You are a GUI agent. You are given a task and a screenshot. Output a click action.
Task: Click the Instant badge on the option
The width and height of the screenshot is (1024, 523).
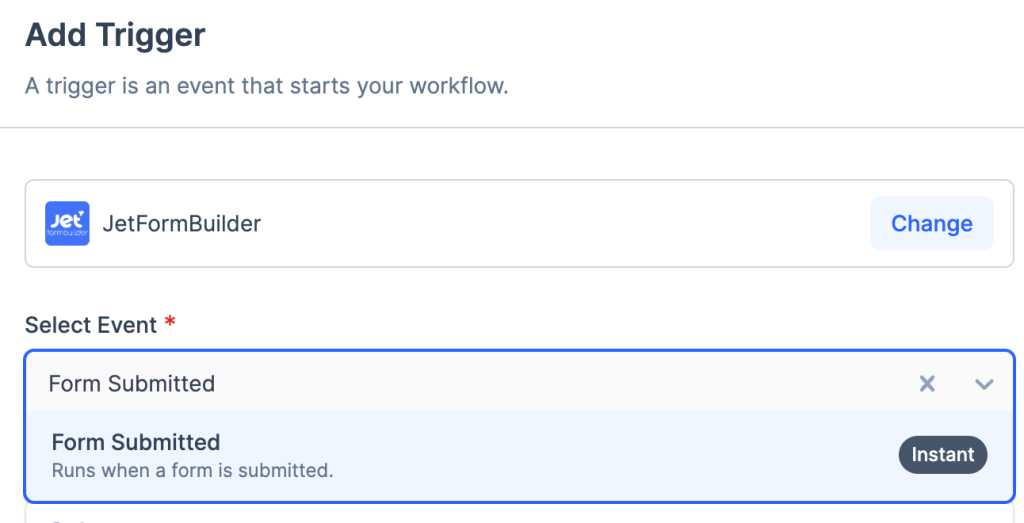point(942,455)
